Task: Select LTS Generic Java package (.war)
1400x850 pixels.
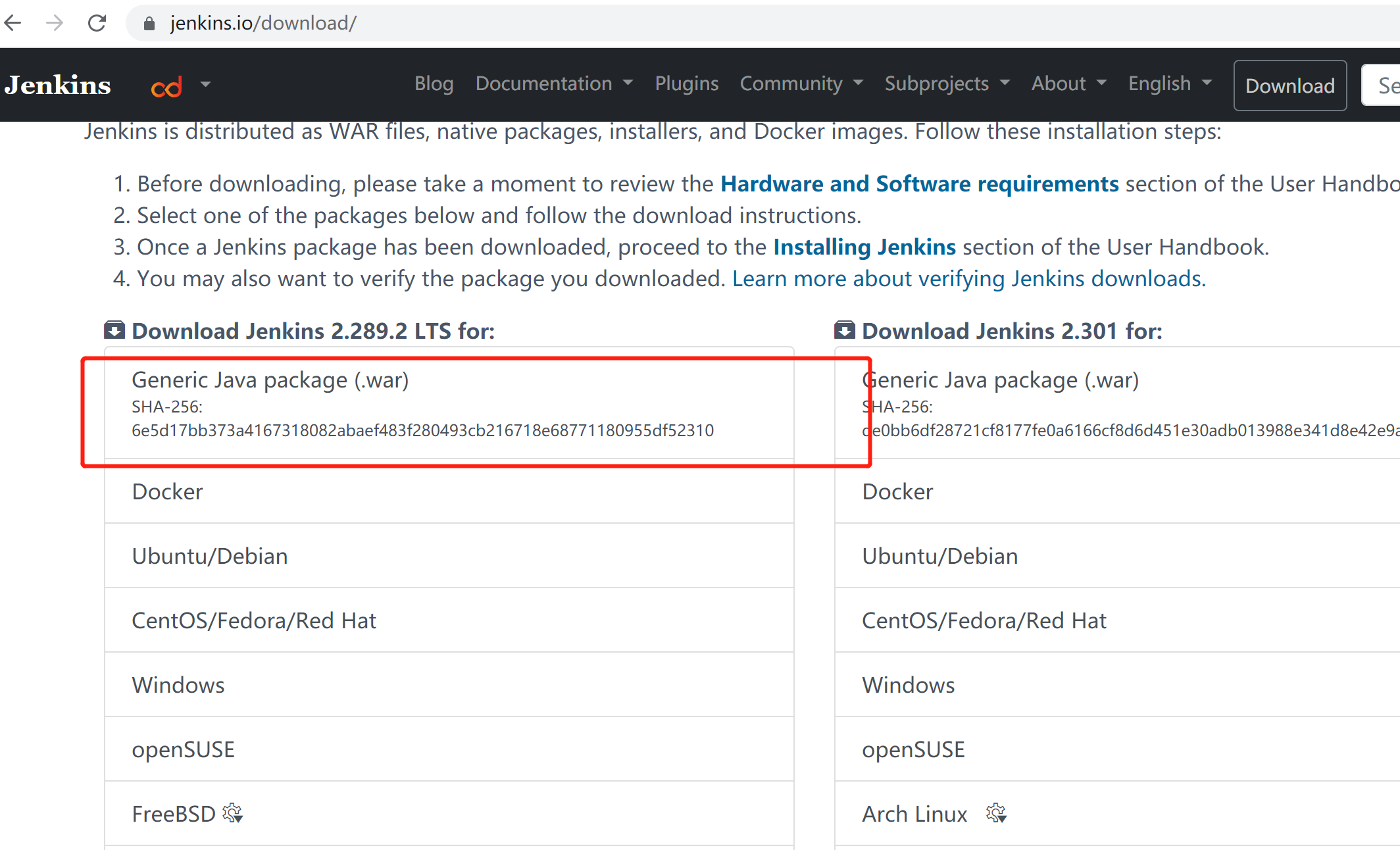Action: 449,403
